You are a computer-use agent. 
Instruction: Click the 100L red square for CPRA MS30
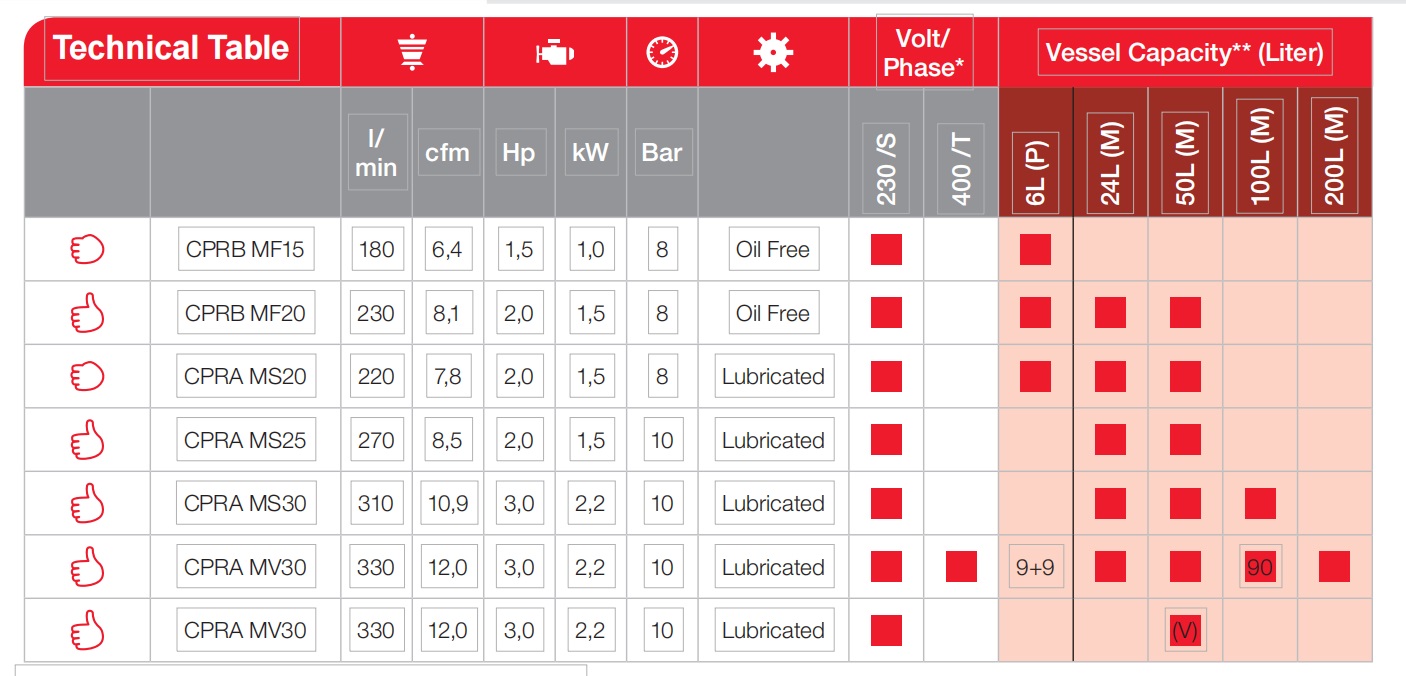[1260, 503]
